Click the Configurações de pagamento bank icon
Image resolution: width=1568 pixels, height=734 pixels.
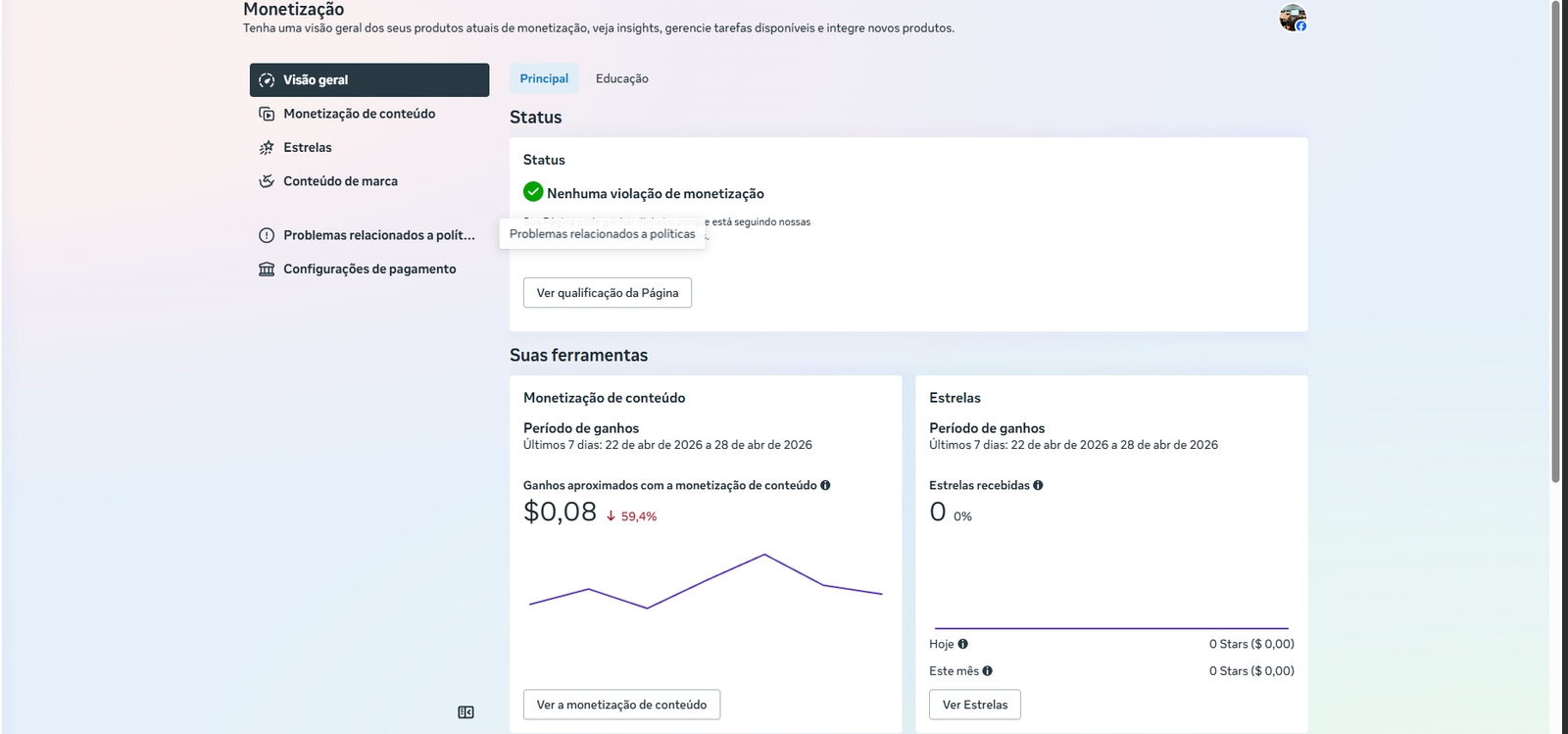pos(267,269)
